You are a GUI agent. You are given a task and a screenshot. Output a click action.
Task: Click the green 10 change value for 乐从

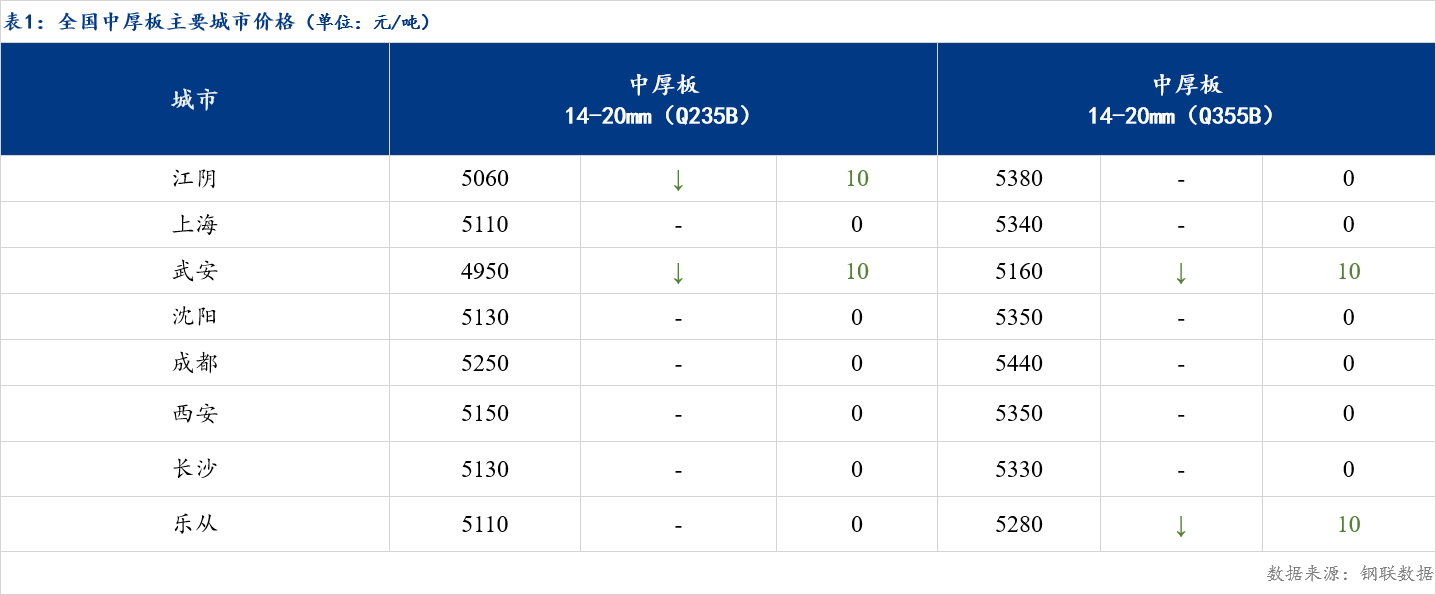click(x=1348, y=524)
